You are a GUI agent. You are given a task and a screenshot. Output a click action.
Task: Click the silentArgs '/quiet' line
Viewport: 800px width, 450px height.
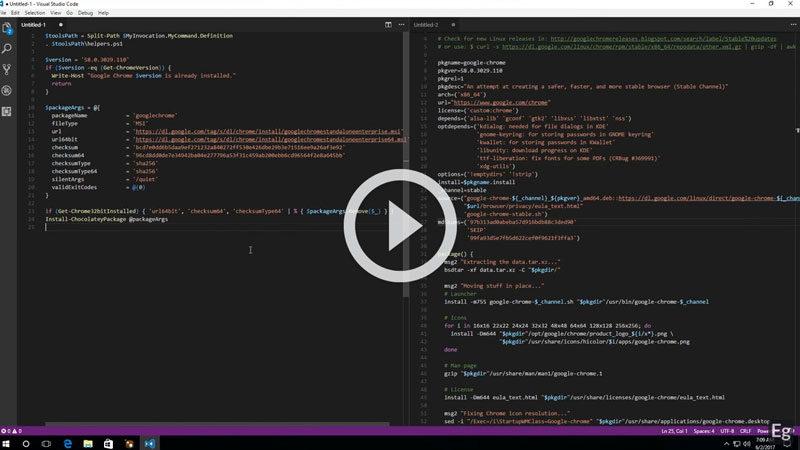(x=105, y=180)
